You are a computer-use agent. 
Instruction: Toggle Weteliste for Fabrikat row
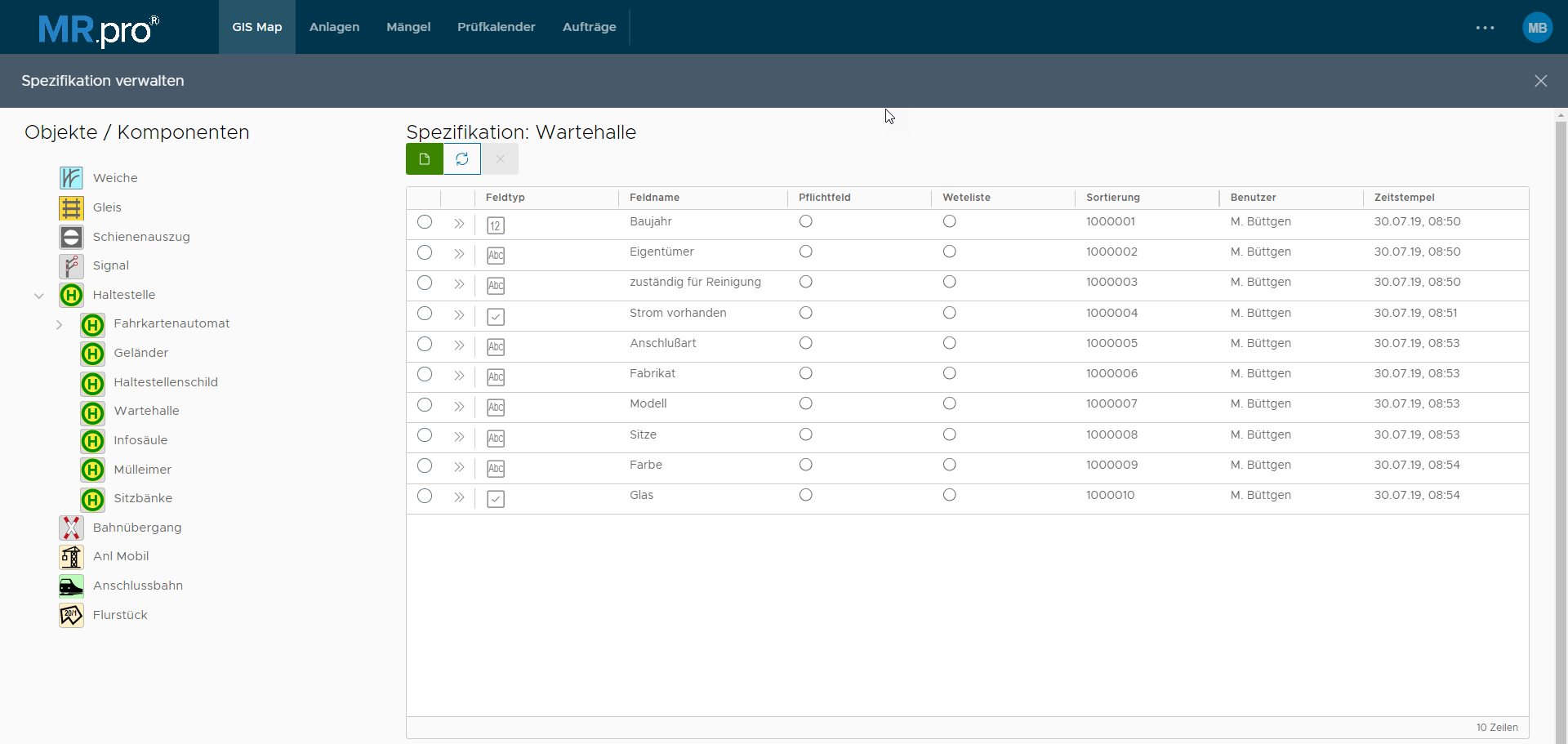pos(949,373)
